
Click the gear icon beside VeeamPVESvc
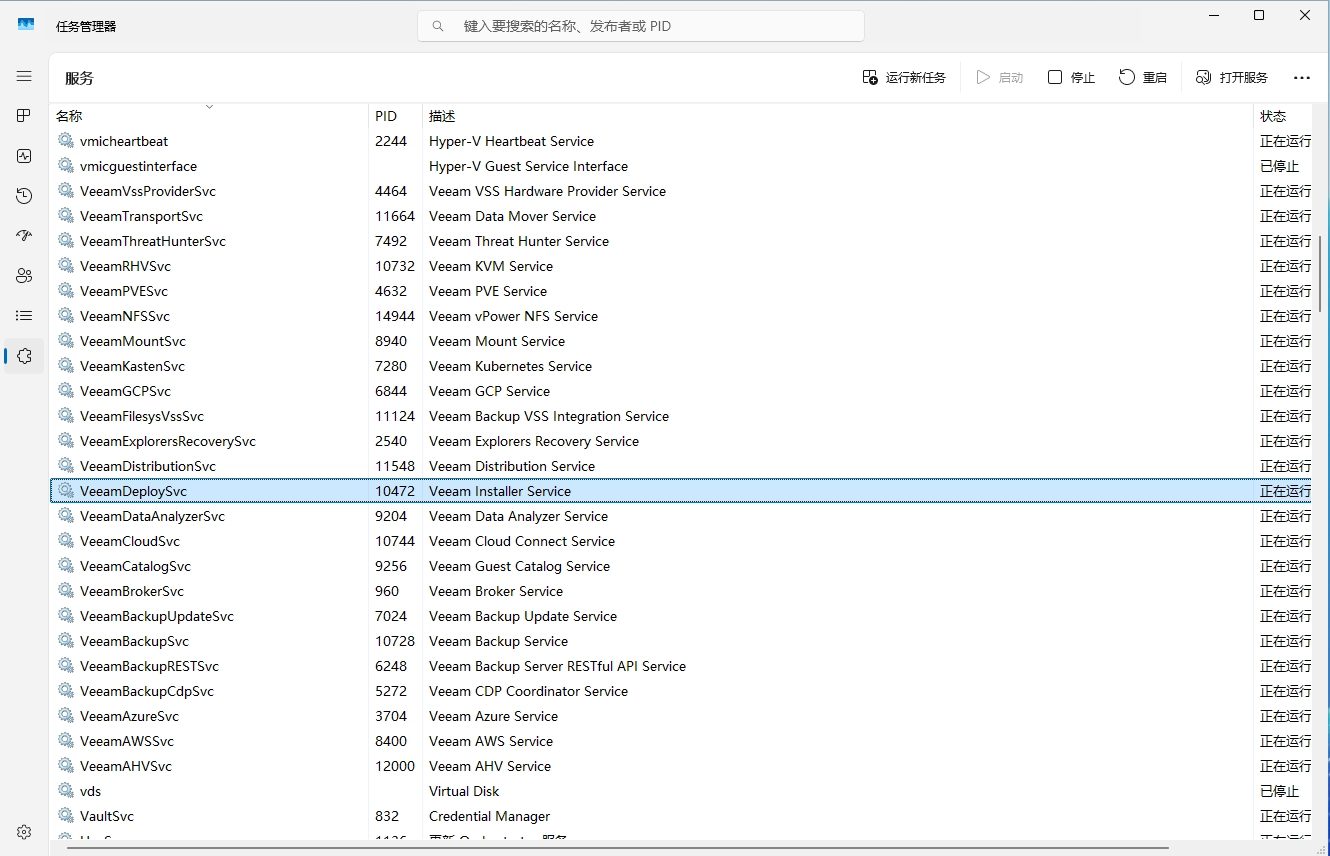[66, 291]
